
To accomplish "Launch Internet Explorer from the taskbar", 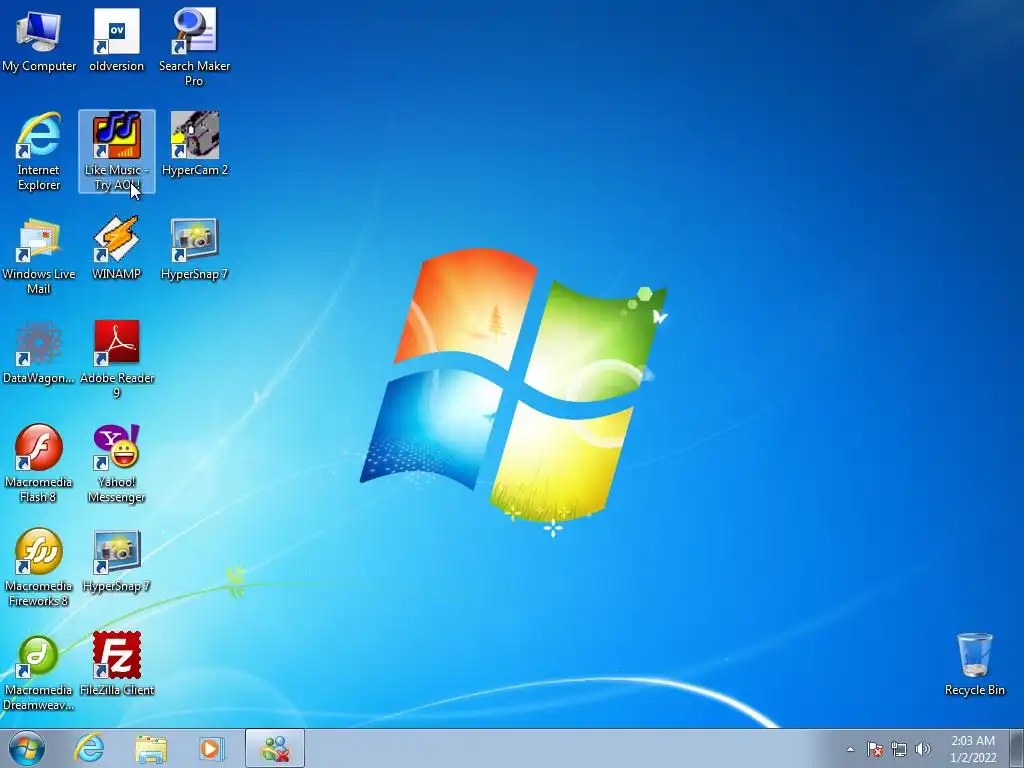I will click(89, 748).
